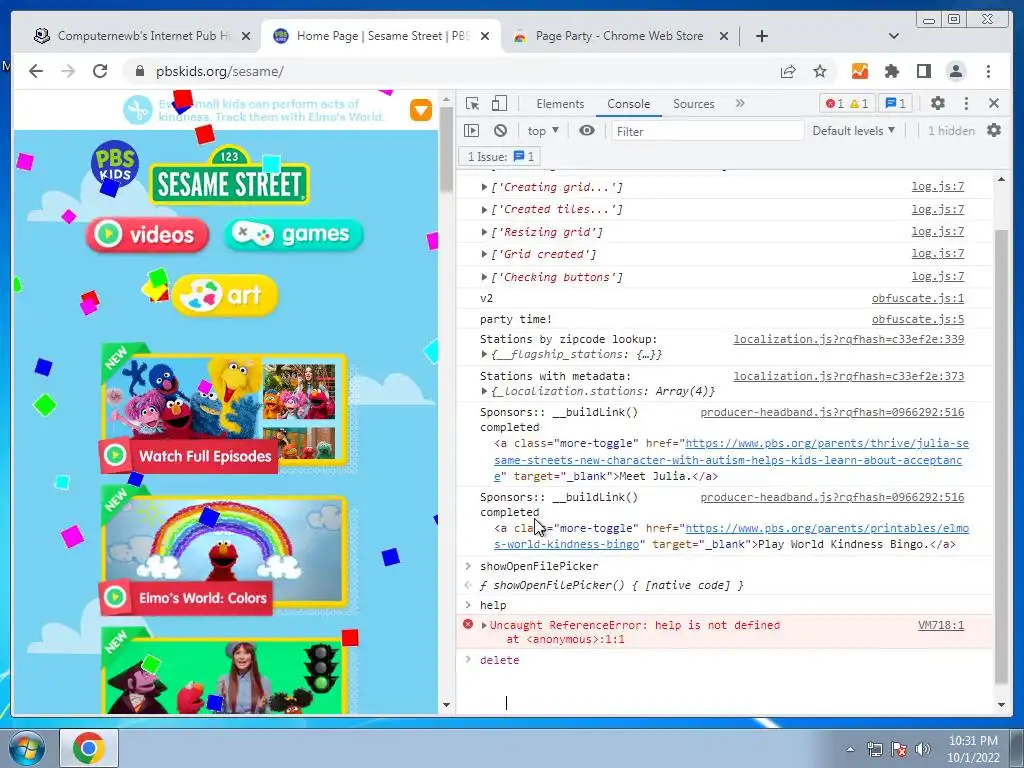
Task: Open obfuscate.js:5 source link
Action: 918,319
